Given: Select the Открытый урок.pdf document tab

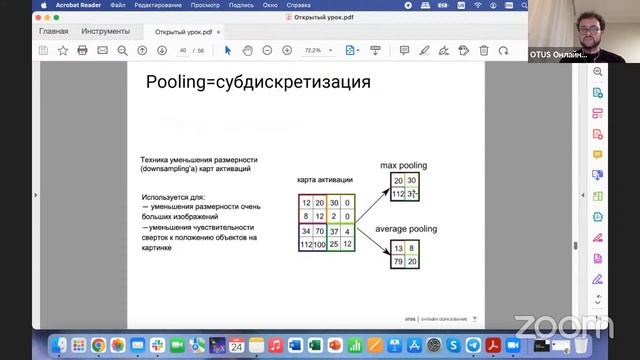Looking at the screenshot, I should [x=184, y=32].
